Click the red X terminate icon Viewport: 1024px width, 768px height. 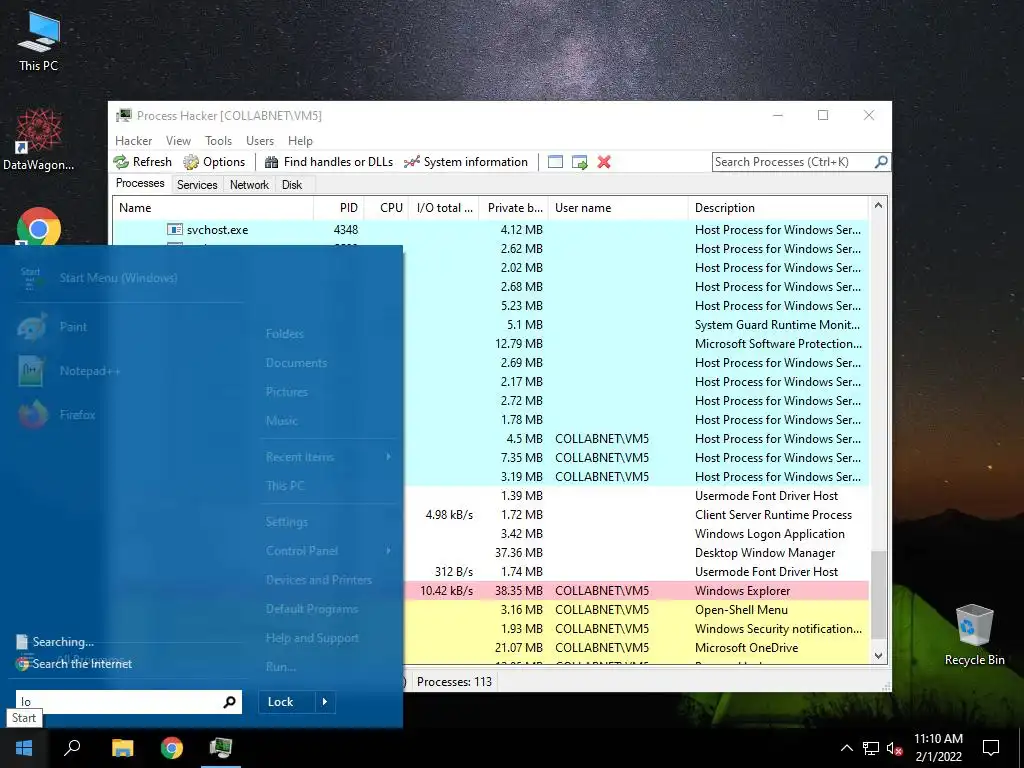(x=604, y=162)
